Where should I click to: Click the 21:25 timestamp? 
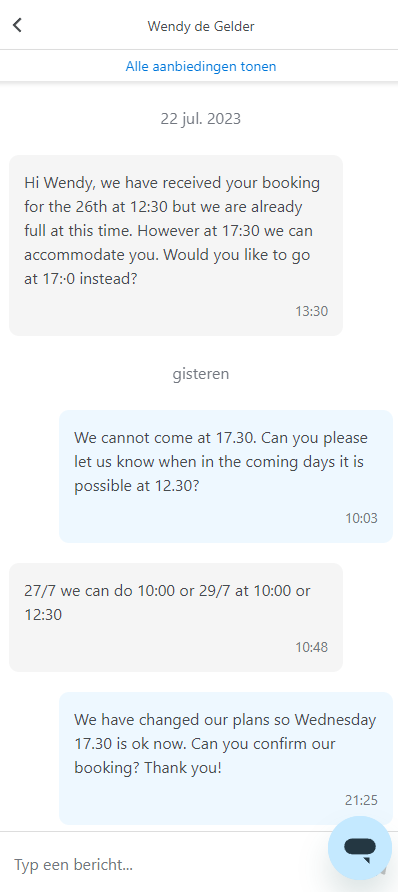(361, 800)
